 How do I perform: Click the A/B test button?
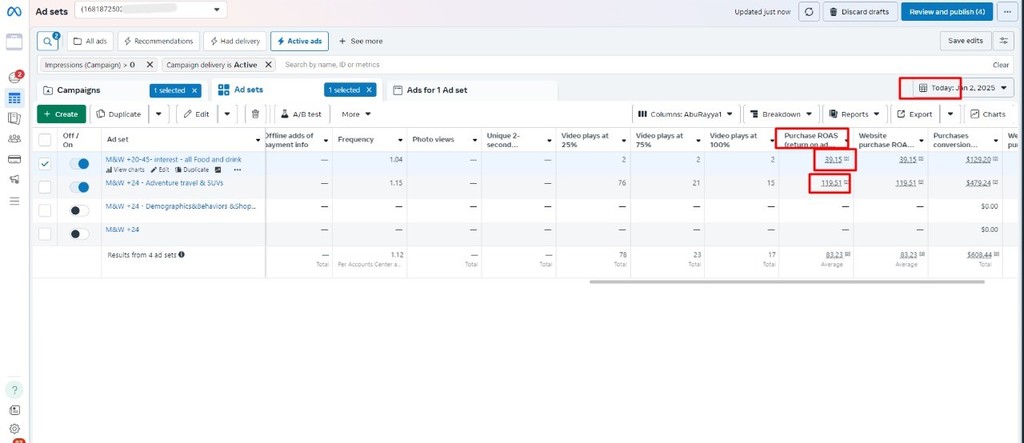point(301,114)
